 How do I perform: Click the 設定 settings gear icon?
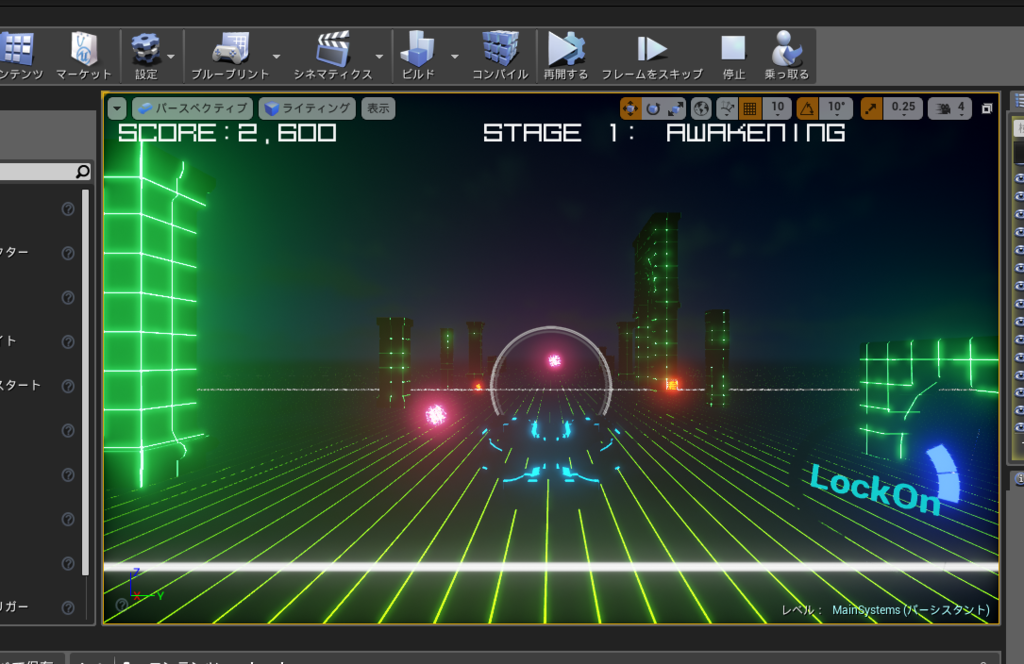[x=146, y=55]
